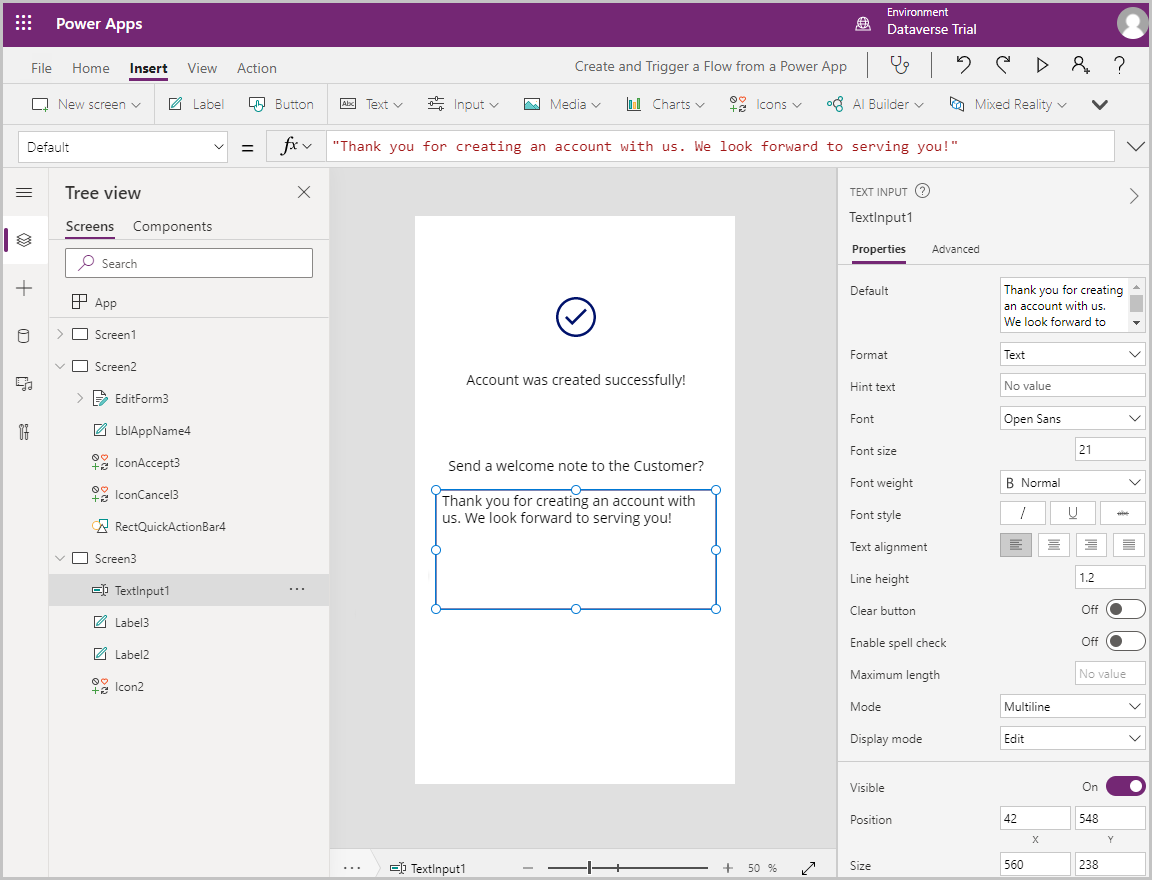Open the Mode Multiline dropdown
This screenshot has width=1152, height=880.
1072,706
